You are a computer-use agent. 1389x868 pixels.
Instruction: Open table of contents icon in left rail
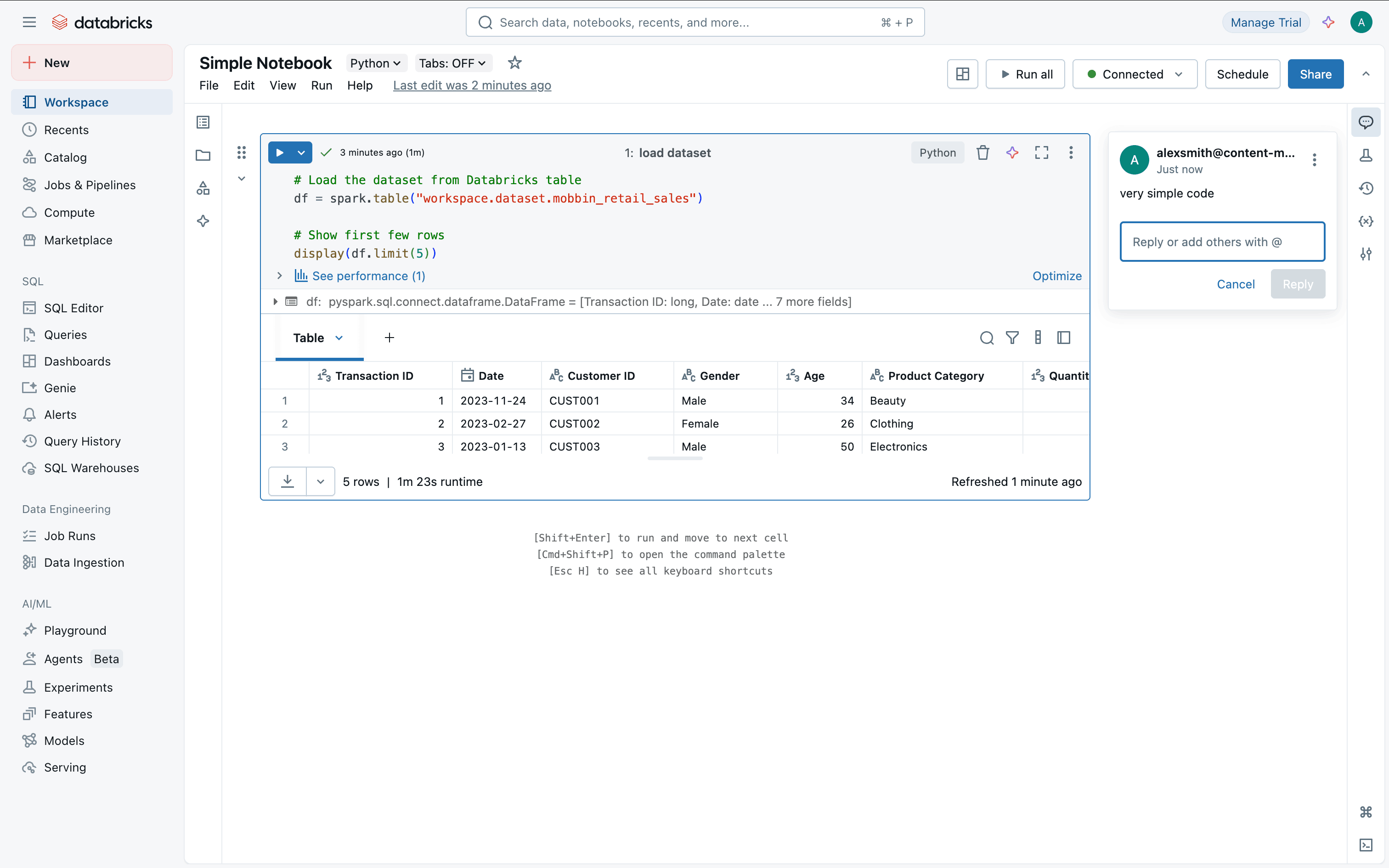click(203, 122)
